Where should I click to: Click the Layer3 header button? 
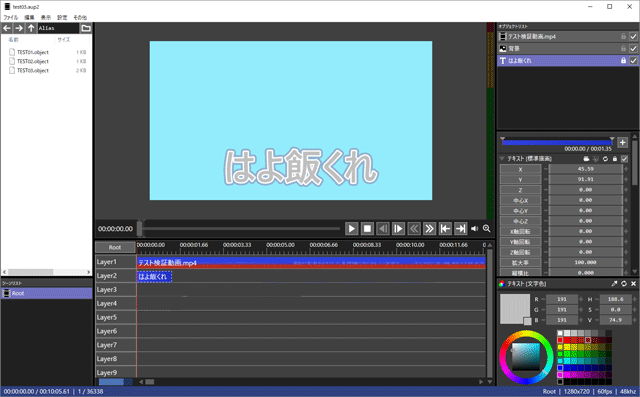tap(116, 290)
